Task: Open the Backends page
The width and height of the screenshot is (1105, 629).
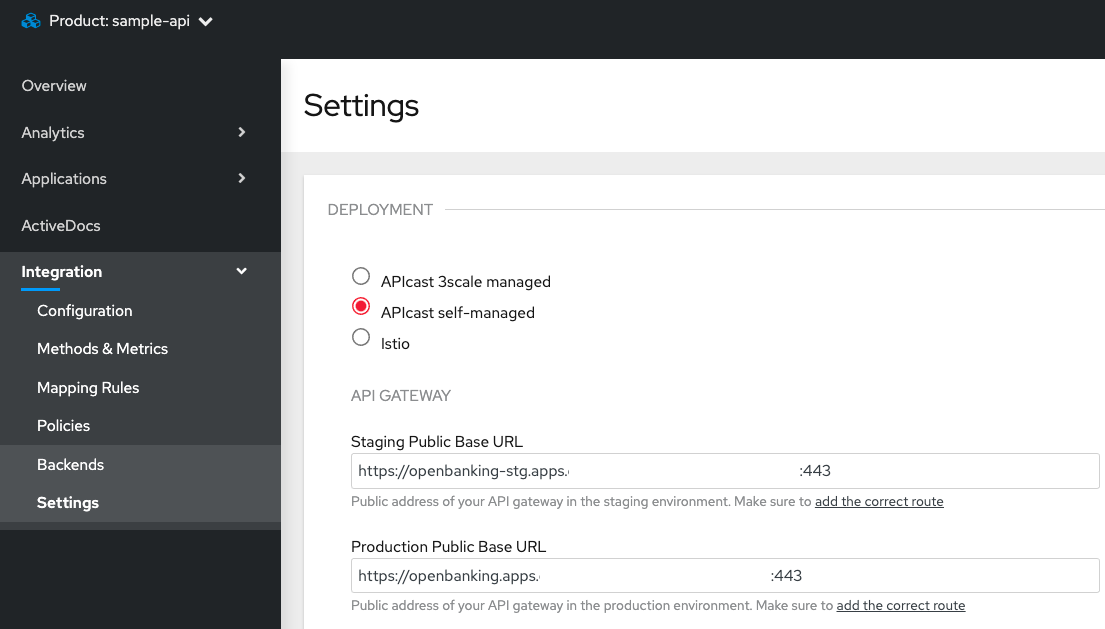Action: click(70, 465)
